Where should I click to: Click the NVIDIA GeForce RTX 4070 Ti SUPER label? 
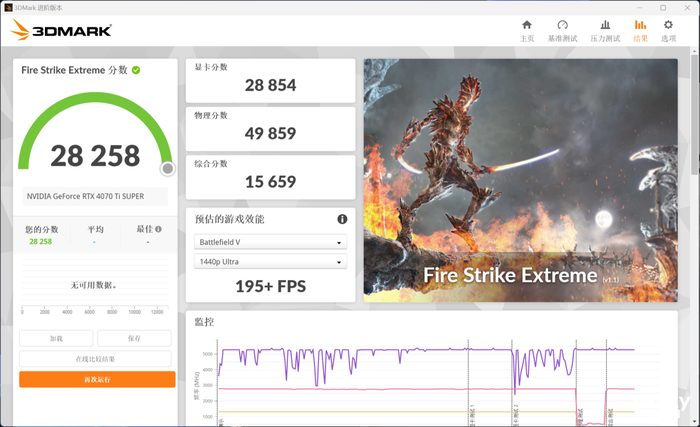[x=85, y=197]
